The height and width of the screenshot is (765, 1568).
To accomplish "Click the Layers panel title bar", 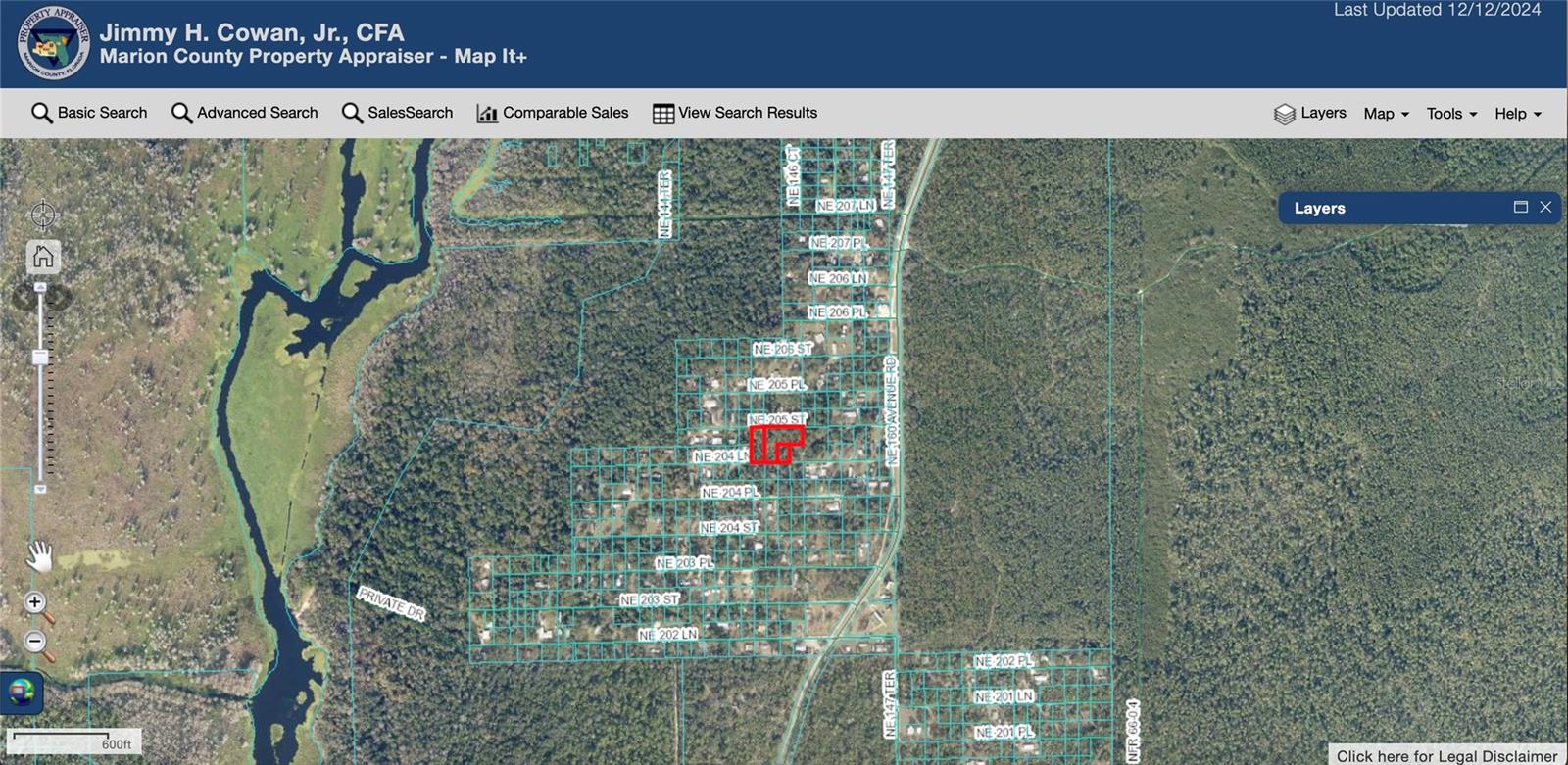I will tap(1419, 208).
